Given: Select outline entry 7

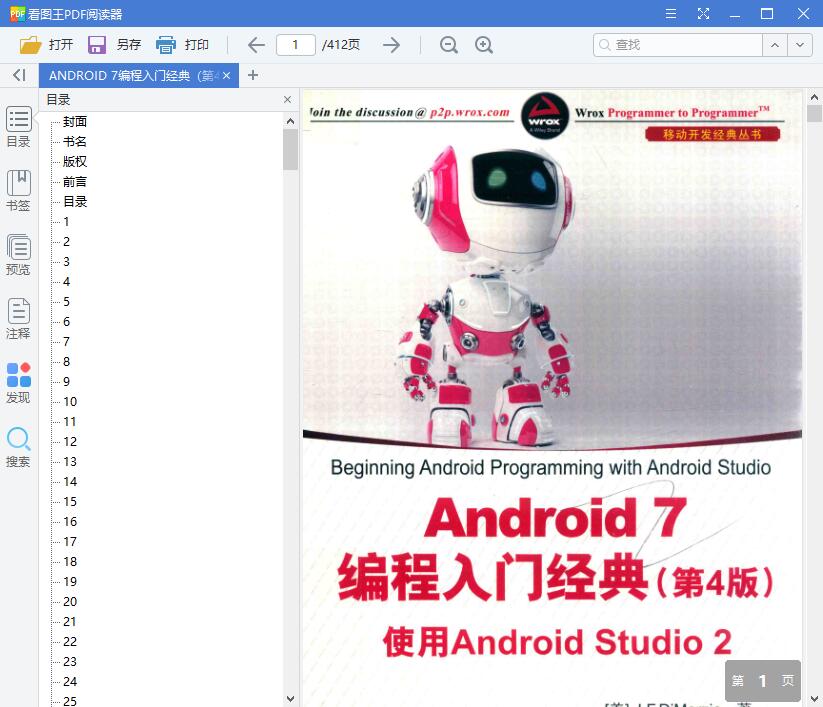Looking at the screenshot, I should (x=66, y=342).
